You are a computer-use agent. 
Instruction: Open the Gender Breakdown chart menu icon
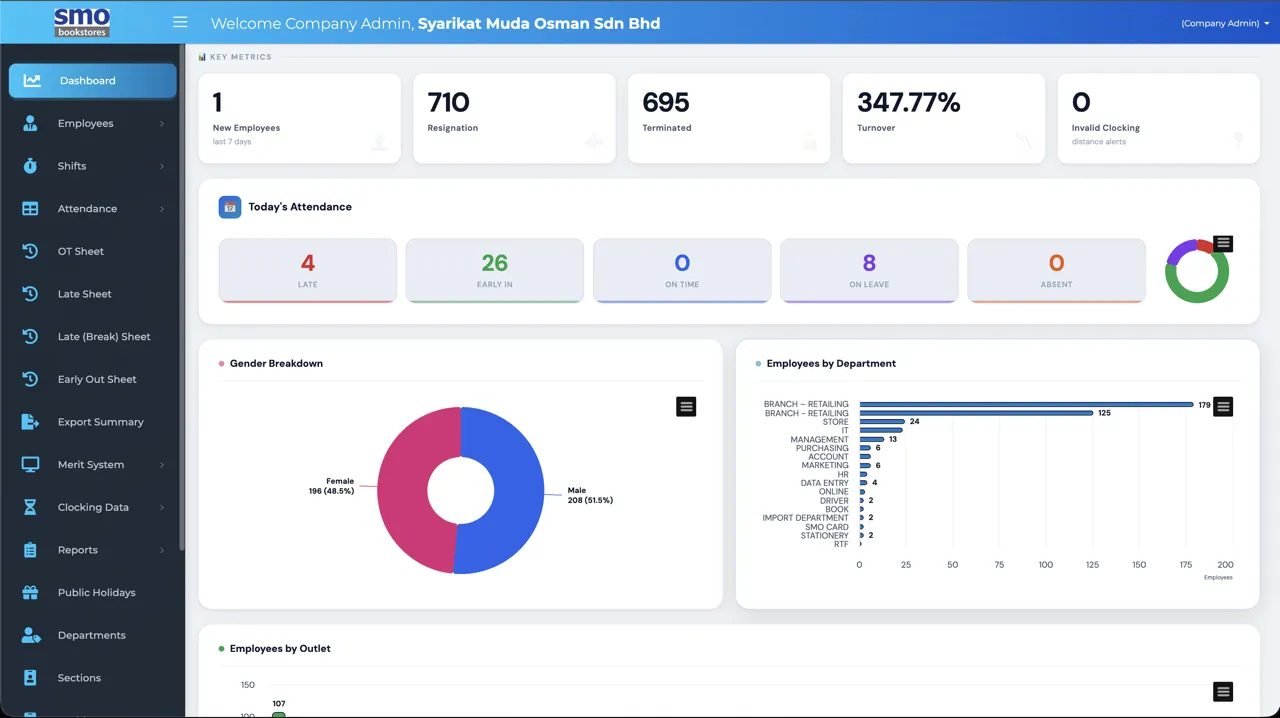pos(686,406)
